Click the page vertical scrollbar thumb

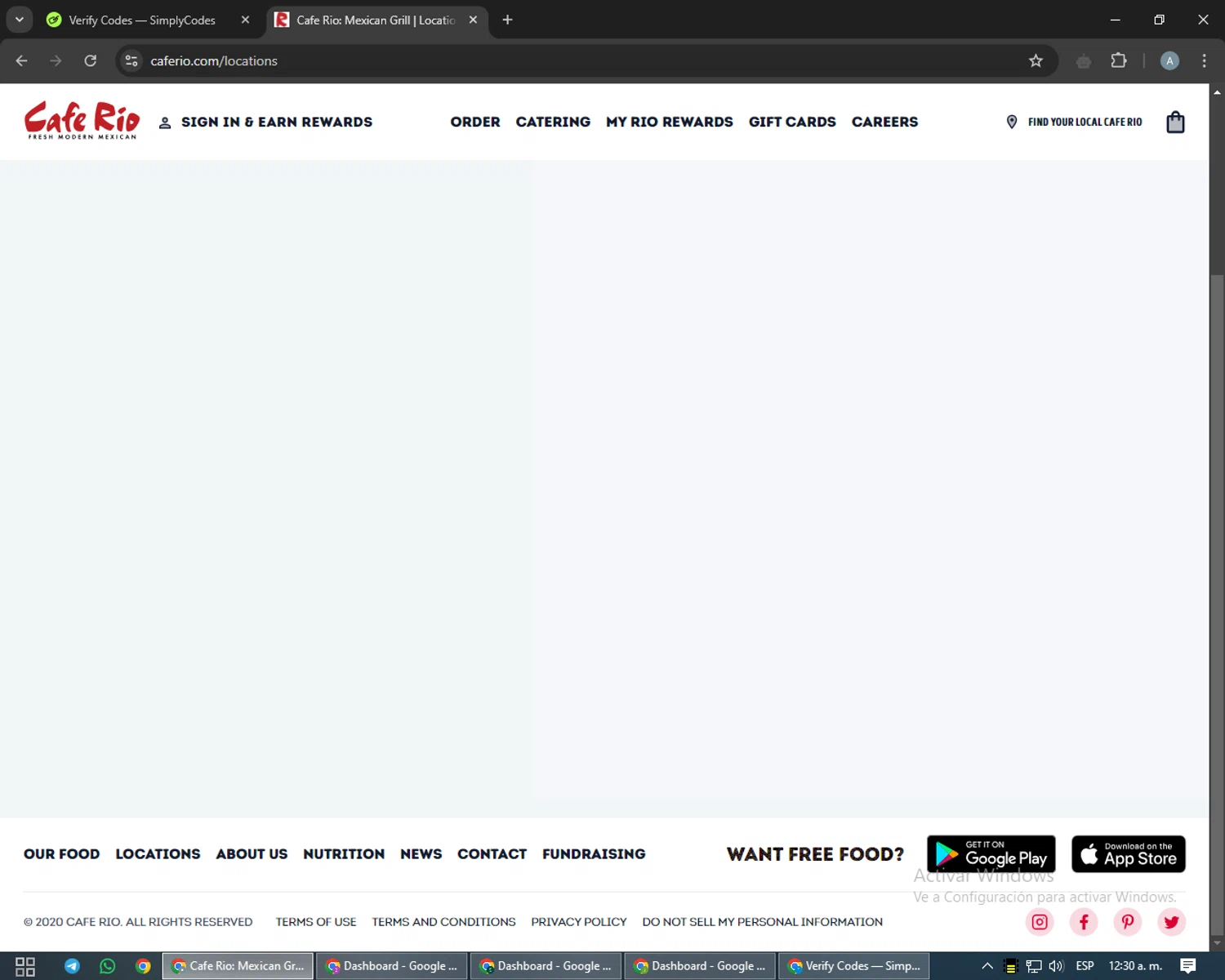1217,604
